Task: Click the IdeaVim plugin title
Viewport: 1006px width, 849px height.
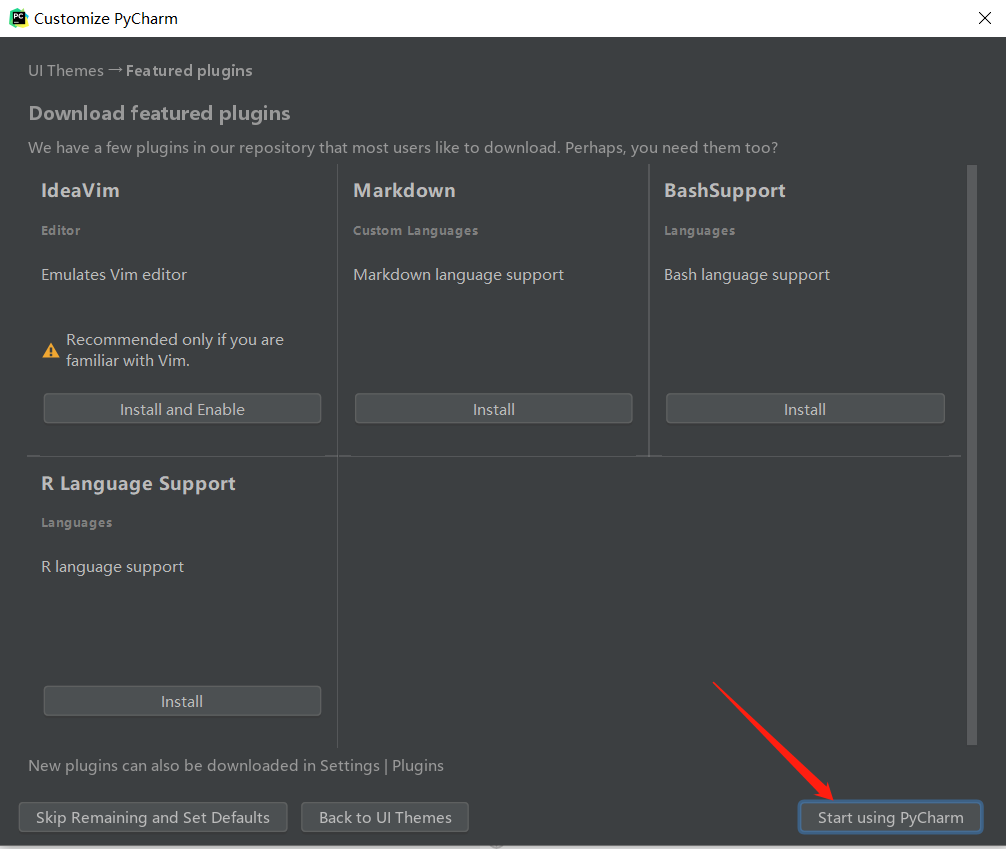Action: tap(80, 191)
